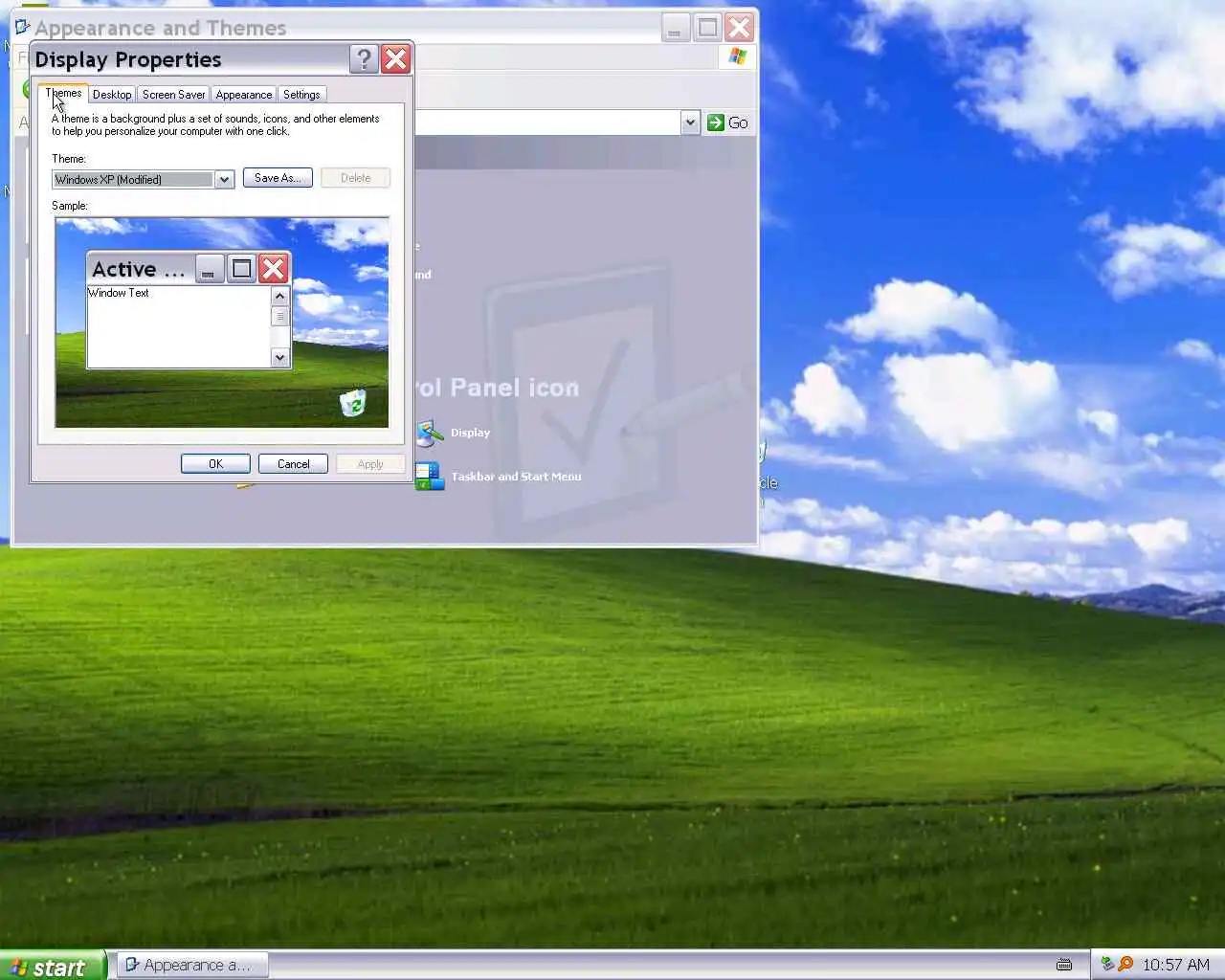1225x980 pixels.
Task: Click the Safely Remove Hardware tray icon
Action: (x=1107, y=965)
